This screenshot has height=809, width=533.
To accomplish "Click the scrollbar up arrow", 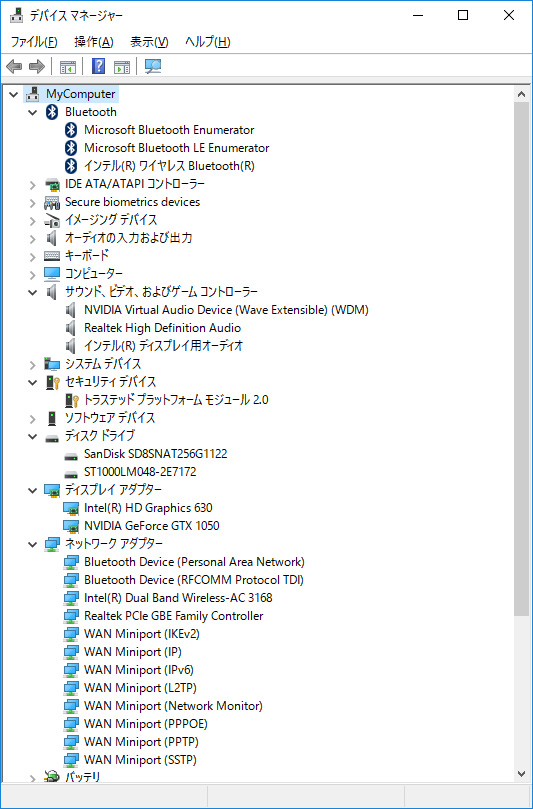I will coord(521,94).
